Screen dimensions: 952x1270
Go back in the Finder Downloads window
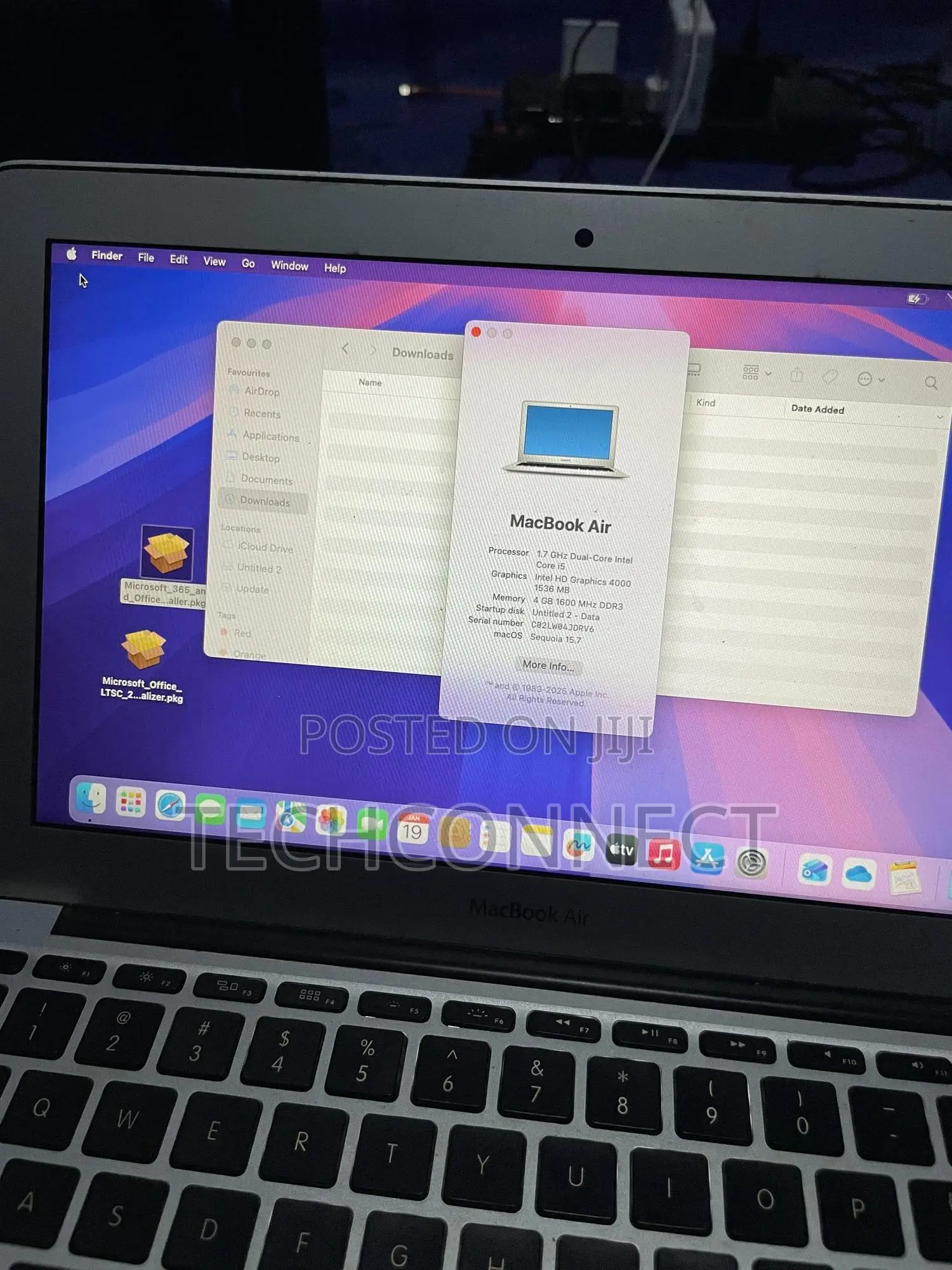tap(345, 348)
